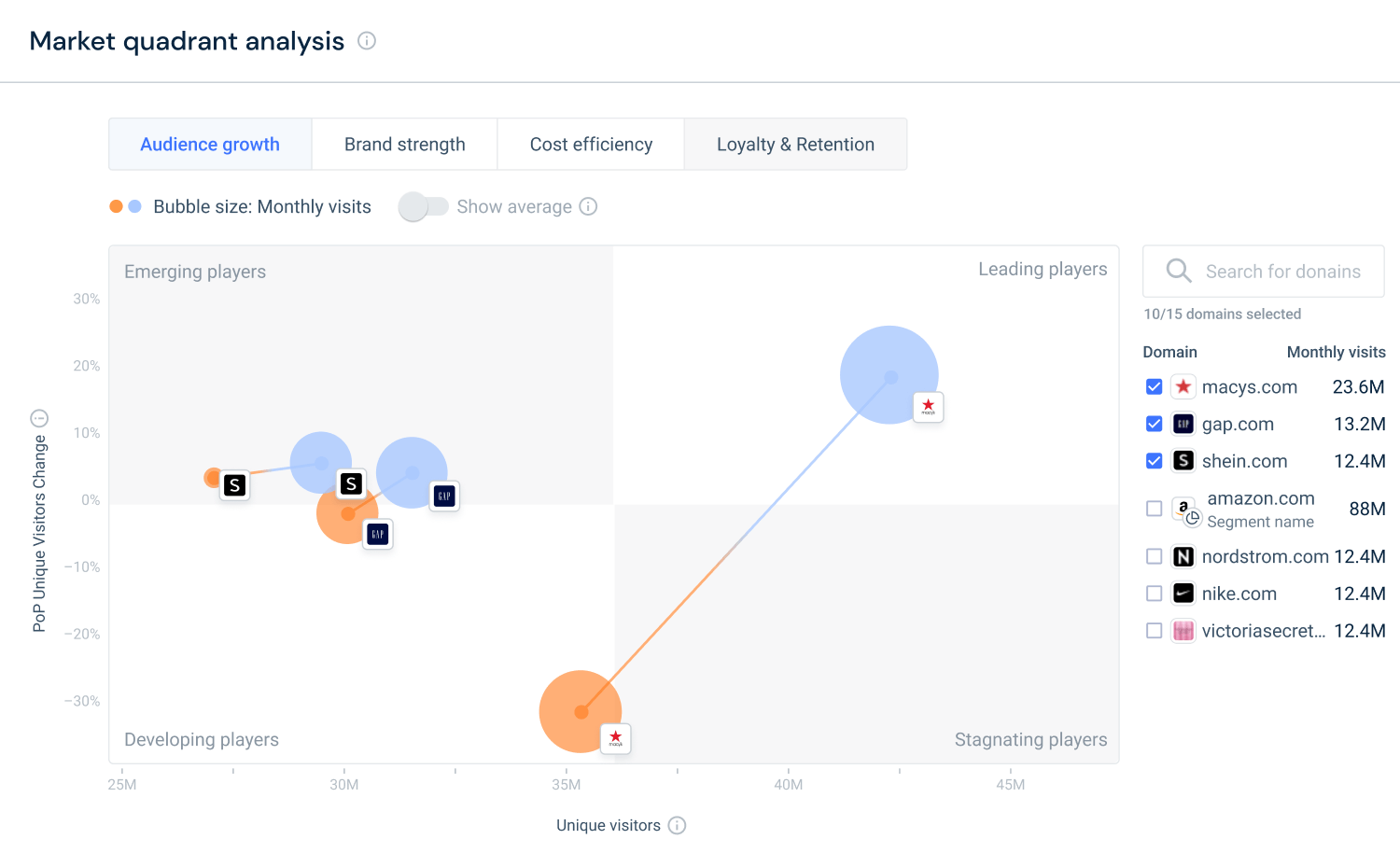This screenshot has width=1400, height=853.
Task: Toggle the Show average switch
Action: (424, 206)
